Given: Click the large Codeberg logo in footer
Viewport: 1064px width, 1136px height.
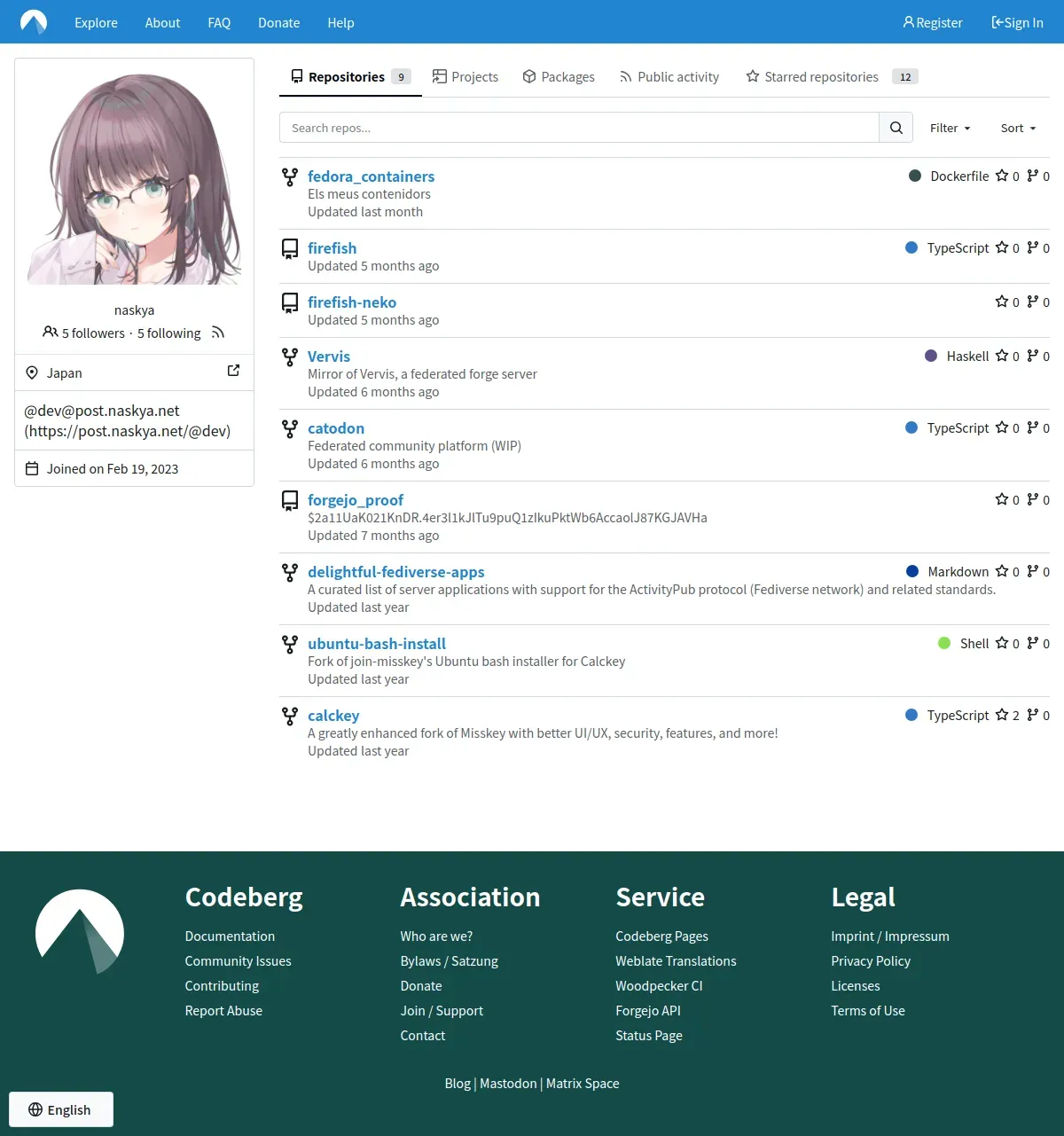Looking at the screenshot, I should 80,931.
